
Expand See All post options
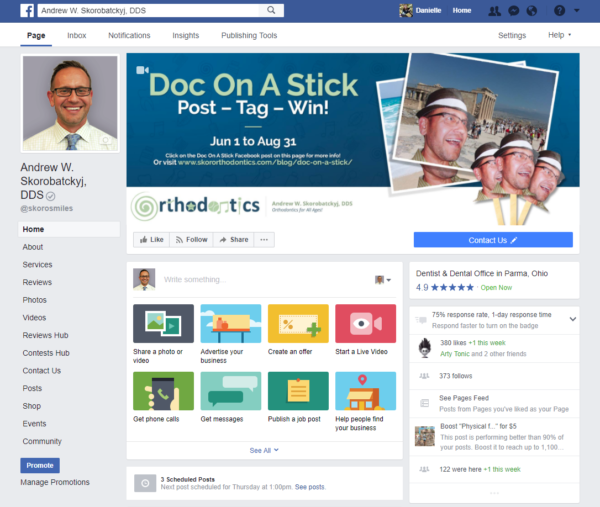[x=264, y=450]
